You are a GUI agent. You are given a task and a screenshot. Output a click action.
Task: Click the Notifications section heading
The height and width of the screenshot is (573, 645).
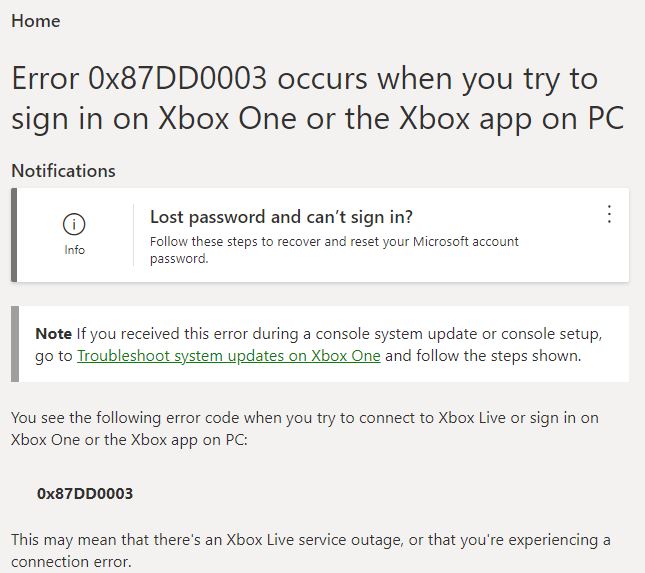(x=63, y=171)
